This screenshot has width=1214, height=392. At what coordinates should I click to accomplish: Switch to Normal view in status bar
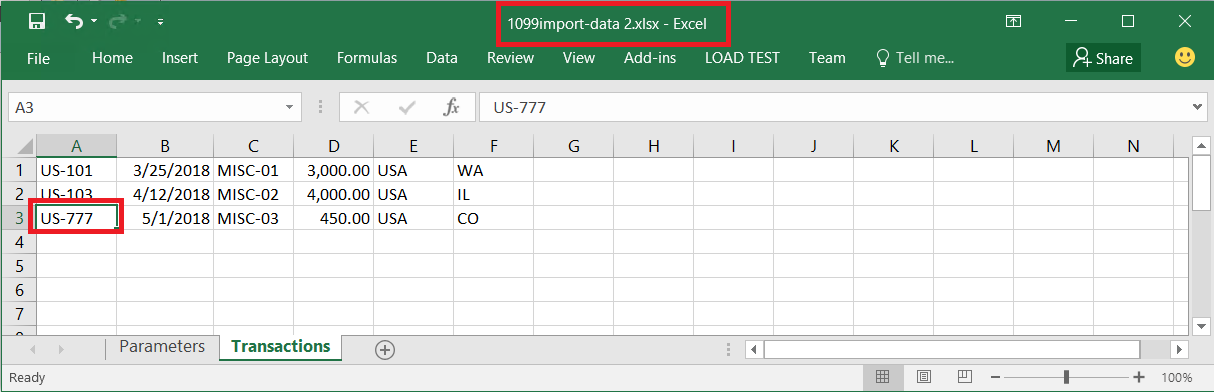pos(883,378)
